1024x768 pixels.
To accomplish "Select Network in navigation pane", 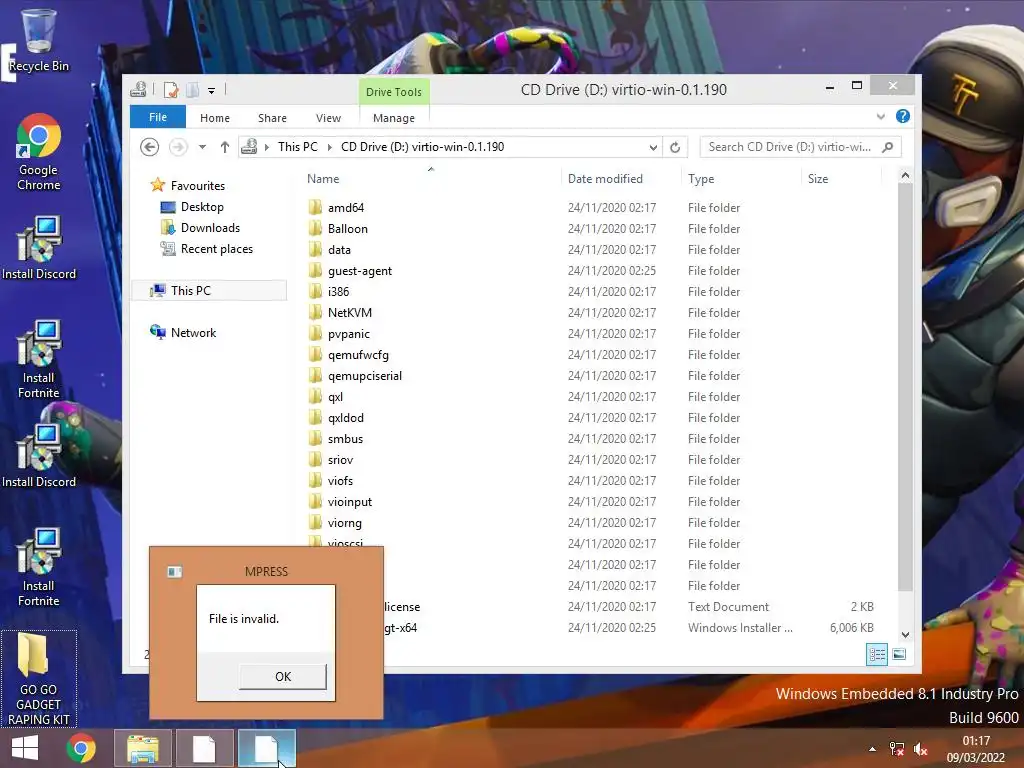I will click(x=193, y=332).
